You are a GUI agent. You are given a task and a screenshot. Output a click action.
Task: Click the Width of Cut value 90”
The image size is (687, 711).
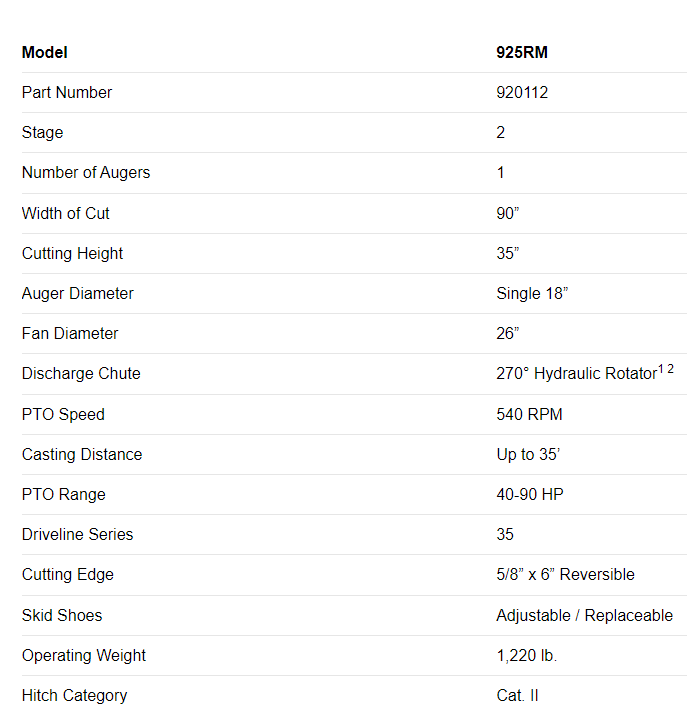tap(508, 213)
